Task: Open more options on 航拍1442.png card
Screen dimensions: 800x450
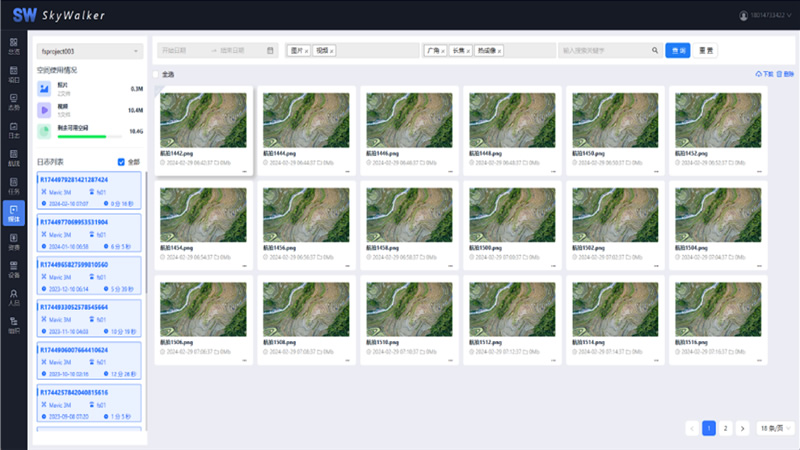Action: click(246, 171)
